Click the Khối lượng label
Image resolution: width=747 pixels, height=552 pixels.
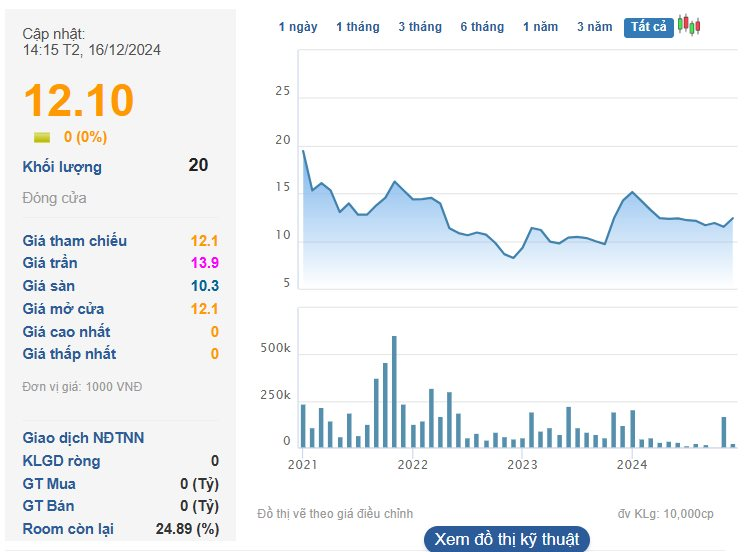point(62,167)
